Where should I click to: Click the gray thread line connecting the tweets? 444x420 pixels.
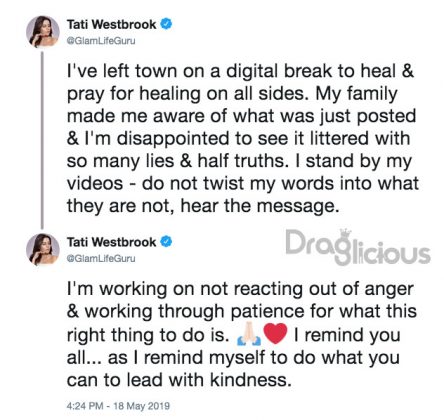pyautogui.click(x=42, y=140)
